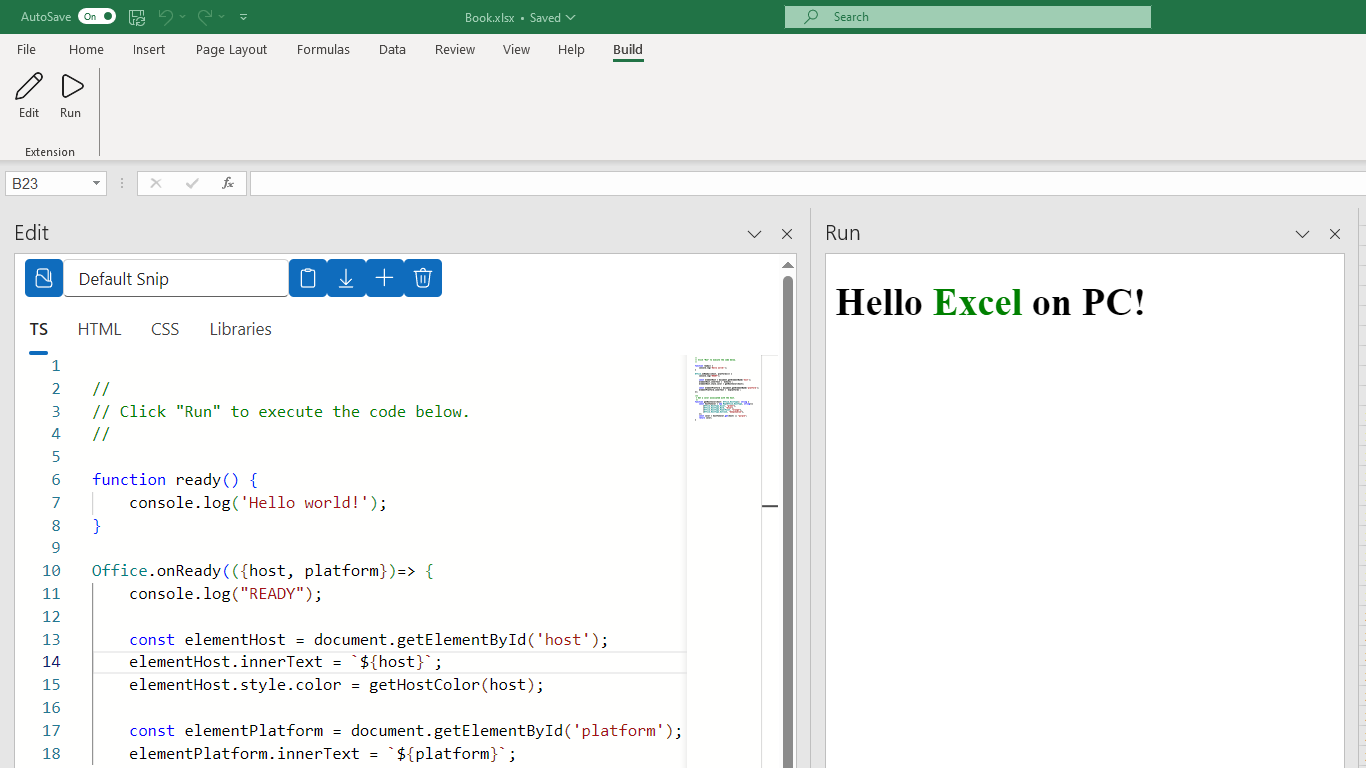Viewport: 1366px width, 768px height.
Task: Open the Undo history dropdown arrow
Action: 184,17
